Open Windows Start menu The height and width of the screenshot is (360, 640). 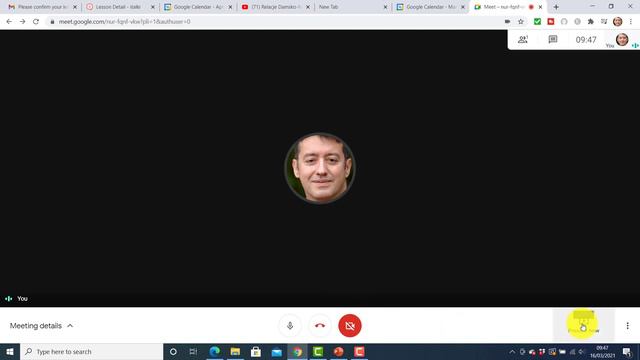[x=10, y=351]
